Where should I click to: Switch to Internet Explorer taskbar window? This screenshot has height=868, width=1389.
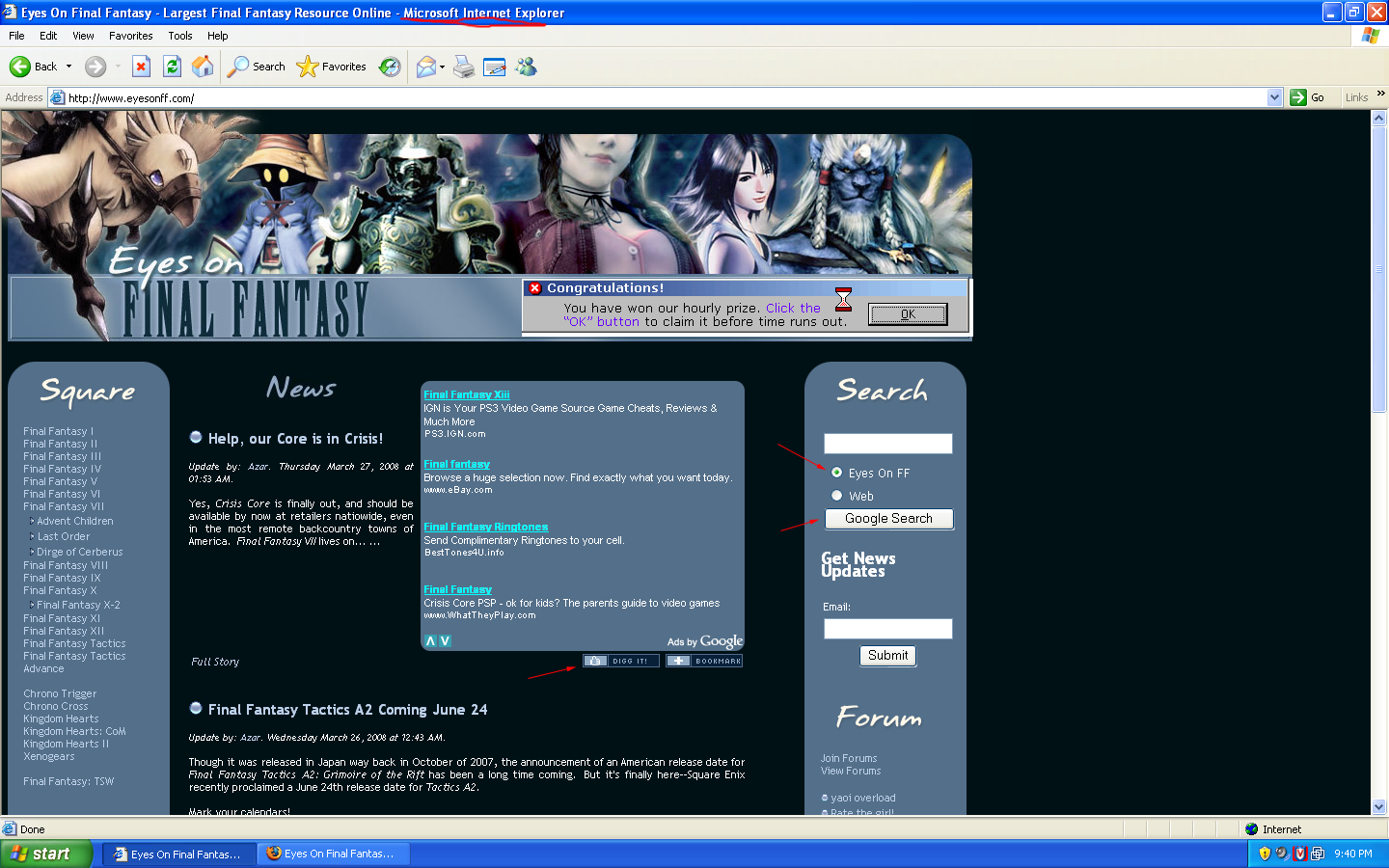tap(178, 854)
